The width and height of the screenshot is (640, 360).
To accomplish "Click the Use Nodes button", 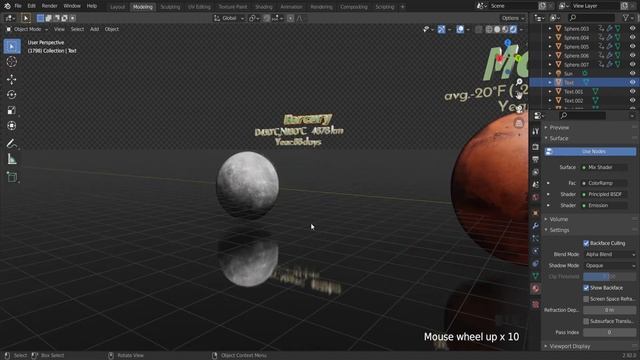I will coord(590,151).
